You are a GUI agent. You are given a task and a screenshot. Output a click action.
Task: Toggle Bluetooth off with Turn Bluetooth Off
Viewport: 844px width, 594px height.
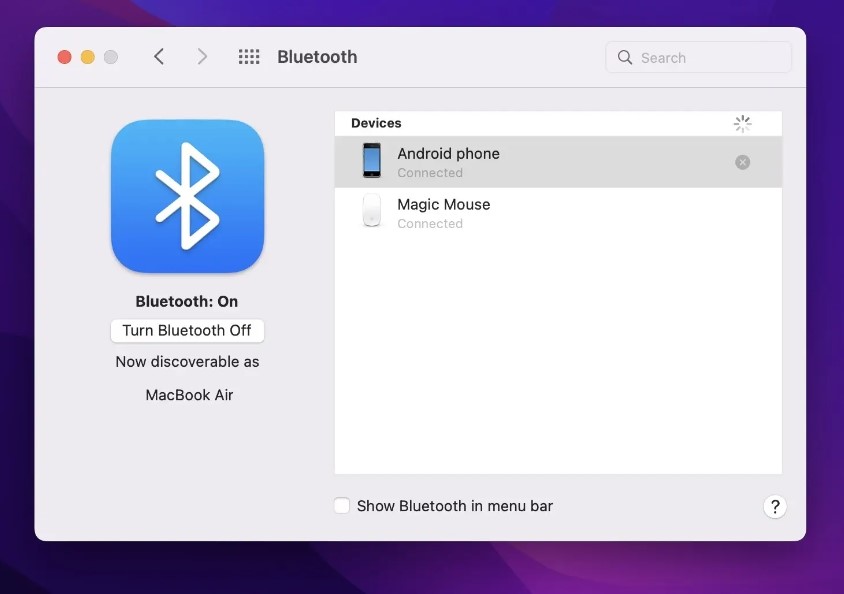tap(187, 330)
